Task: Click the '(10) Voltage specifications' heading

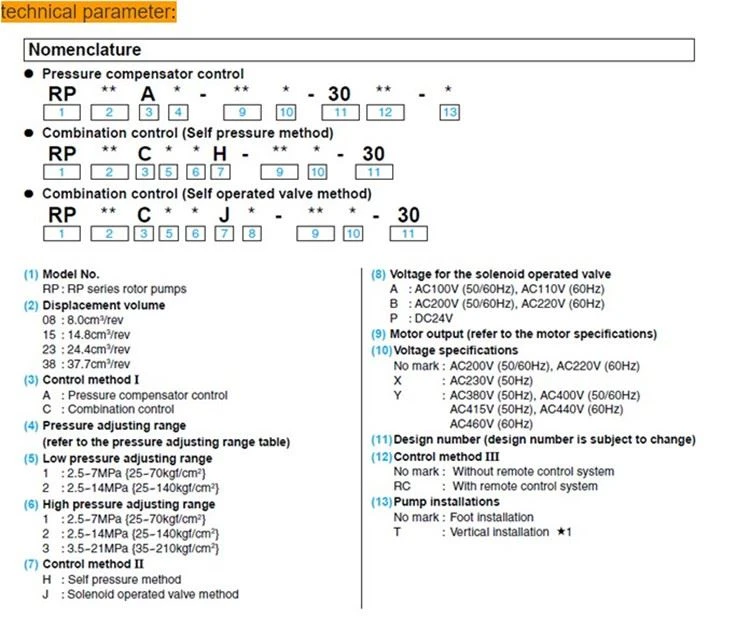Action: point(444,350)
